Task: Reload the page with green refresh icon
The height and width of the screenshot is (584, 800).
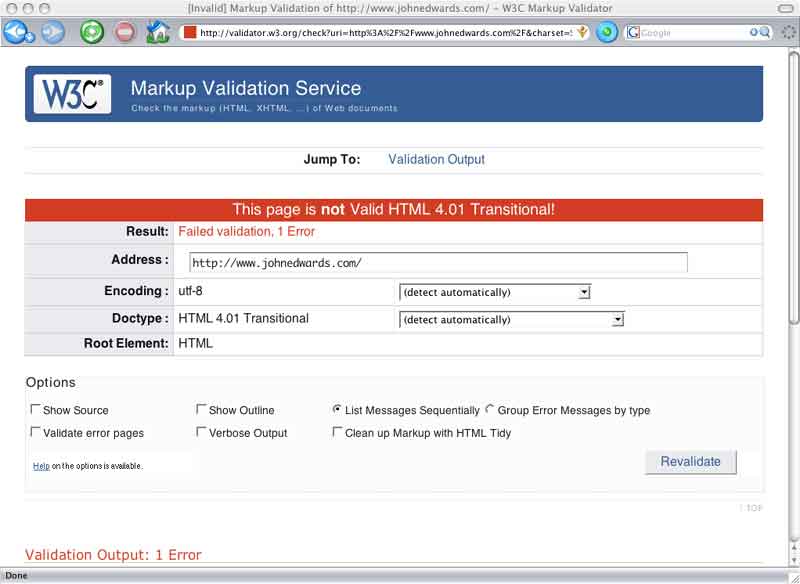Action: tap(92, 32)
